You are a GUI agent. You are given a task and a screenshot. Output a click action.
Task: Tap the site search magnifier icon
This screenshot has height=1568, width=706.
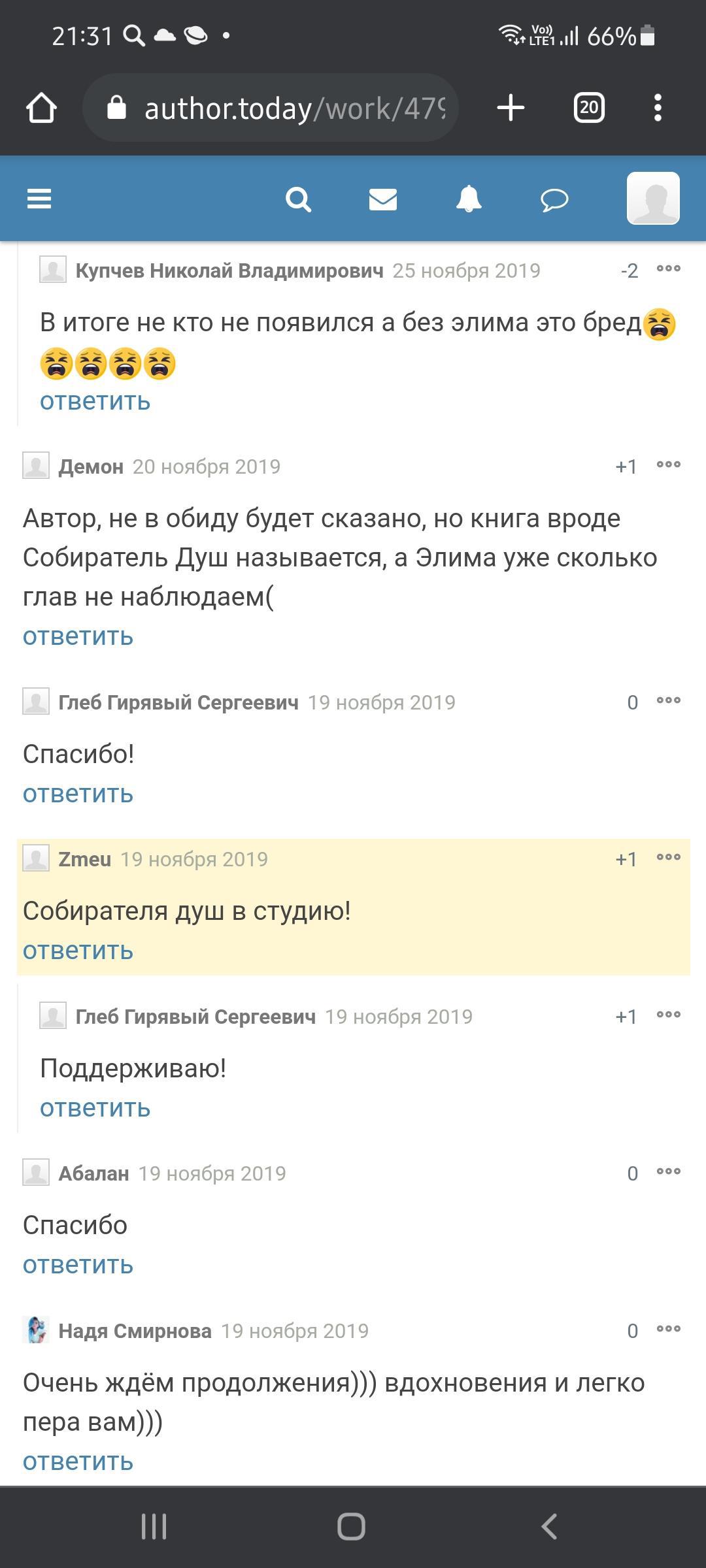point(298,199)
